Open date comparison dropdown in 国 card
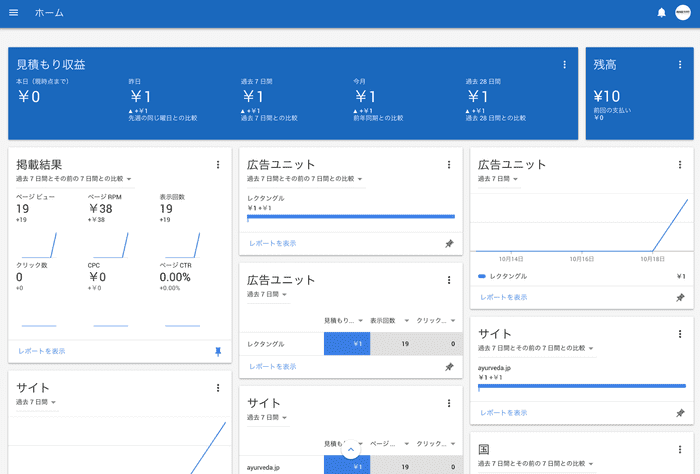700x474 pixels. point(535,464)
